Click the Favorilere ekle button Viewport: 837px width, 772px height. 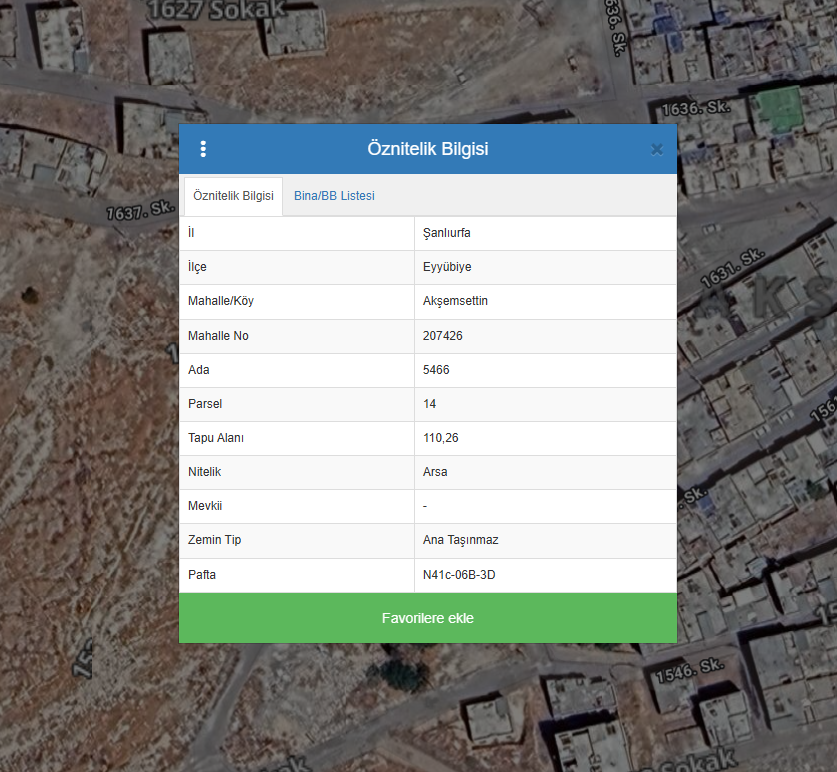428,618
